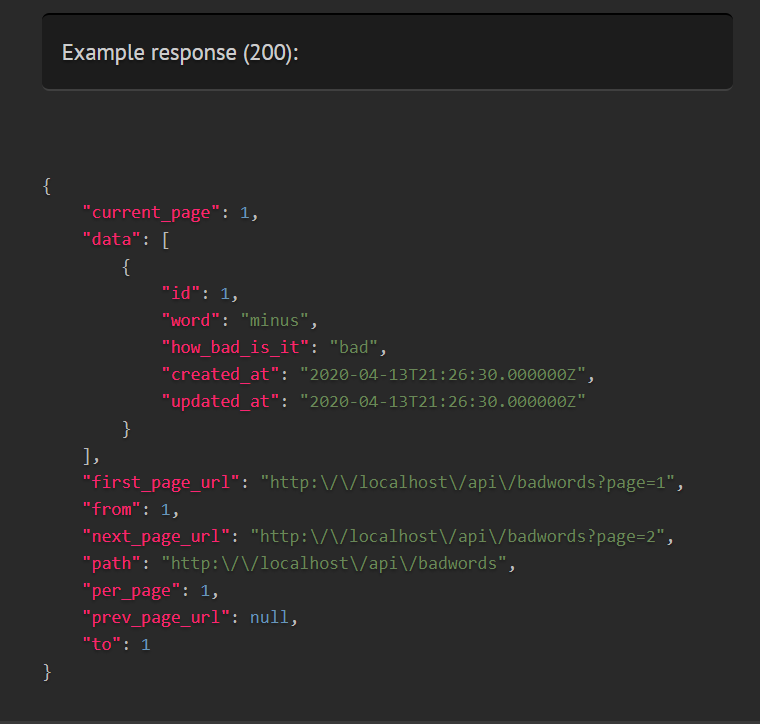This screenshot has height=724, width=760.
Task: Select the "current_page" key
Action: 152,213
